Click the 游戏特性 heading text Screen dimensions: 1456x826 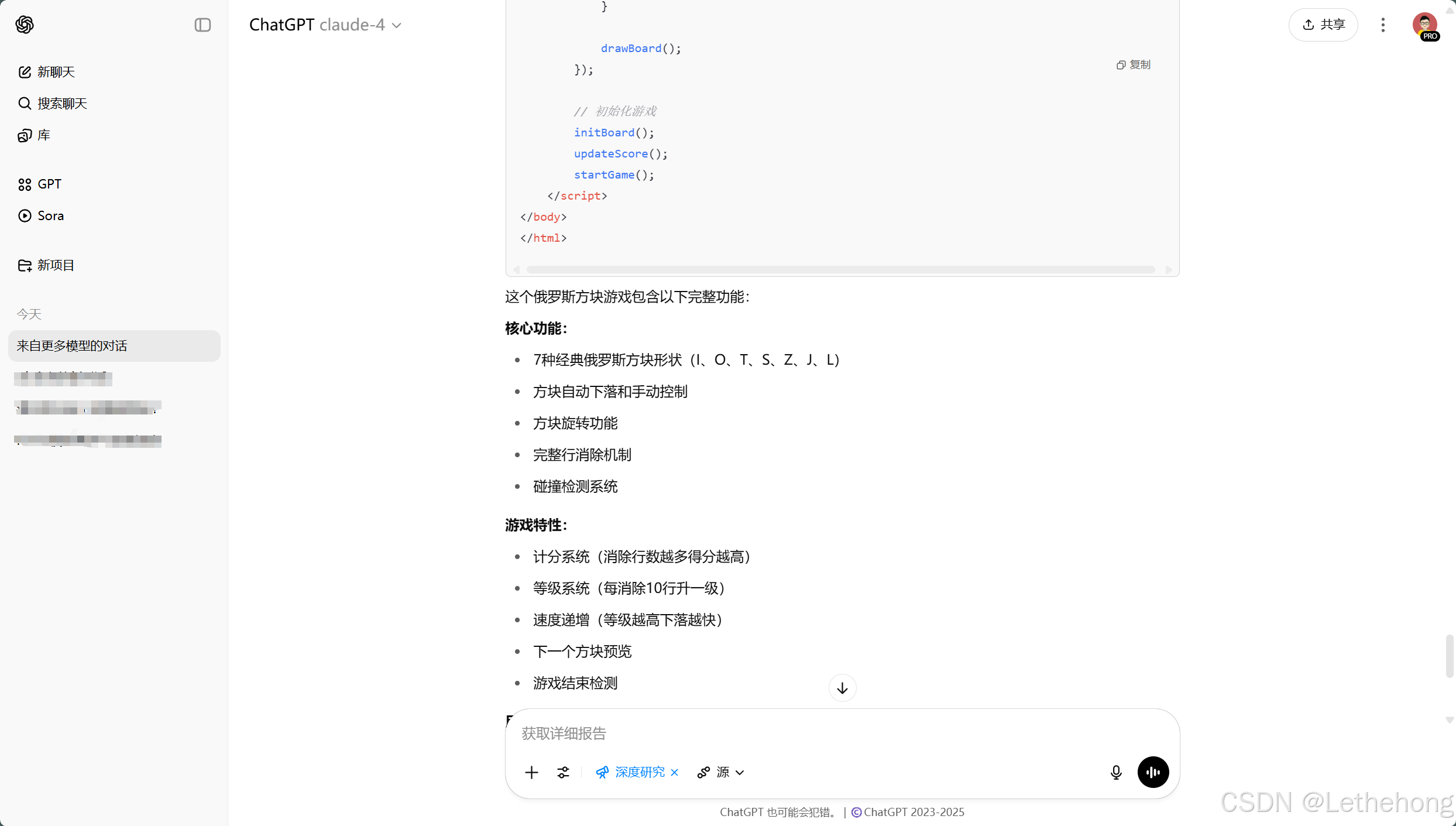pyautogui.click(x=536, y=525)
